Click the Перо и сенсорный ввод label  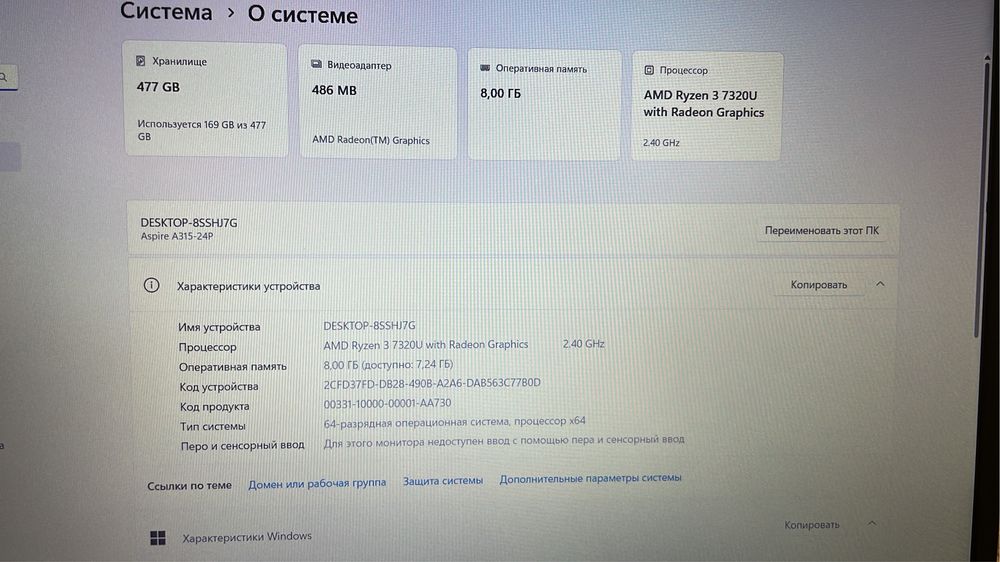(242, 445)
